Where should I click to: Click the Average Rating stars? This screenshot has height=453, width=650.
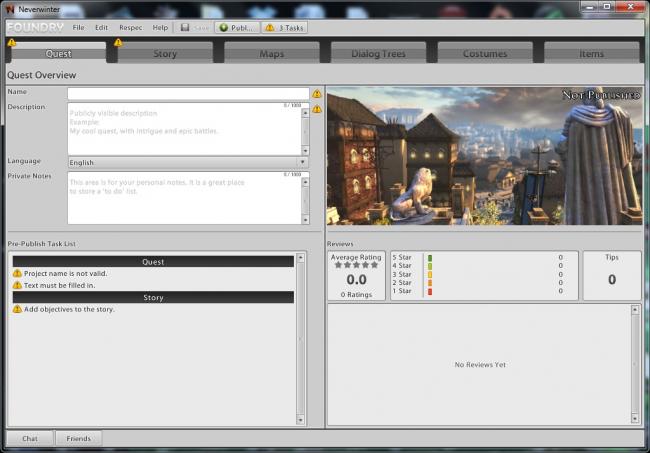[357, 265]
